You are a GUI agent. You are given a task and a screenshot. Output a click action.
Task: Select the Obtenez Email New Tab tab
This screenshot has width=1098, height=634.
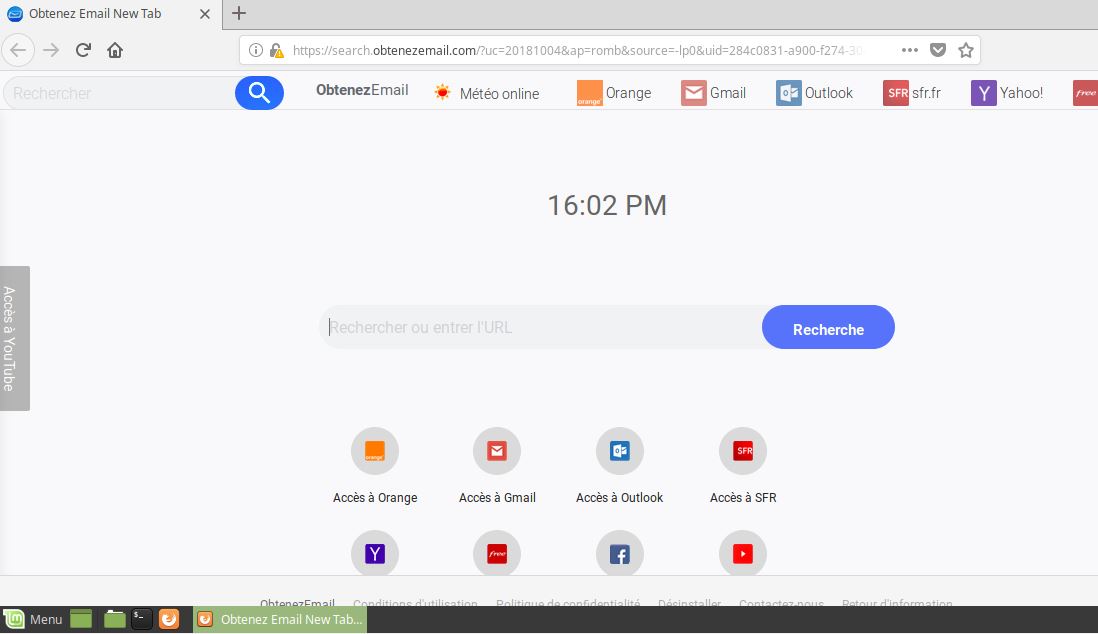tap(111, 14)
